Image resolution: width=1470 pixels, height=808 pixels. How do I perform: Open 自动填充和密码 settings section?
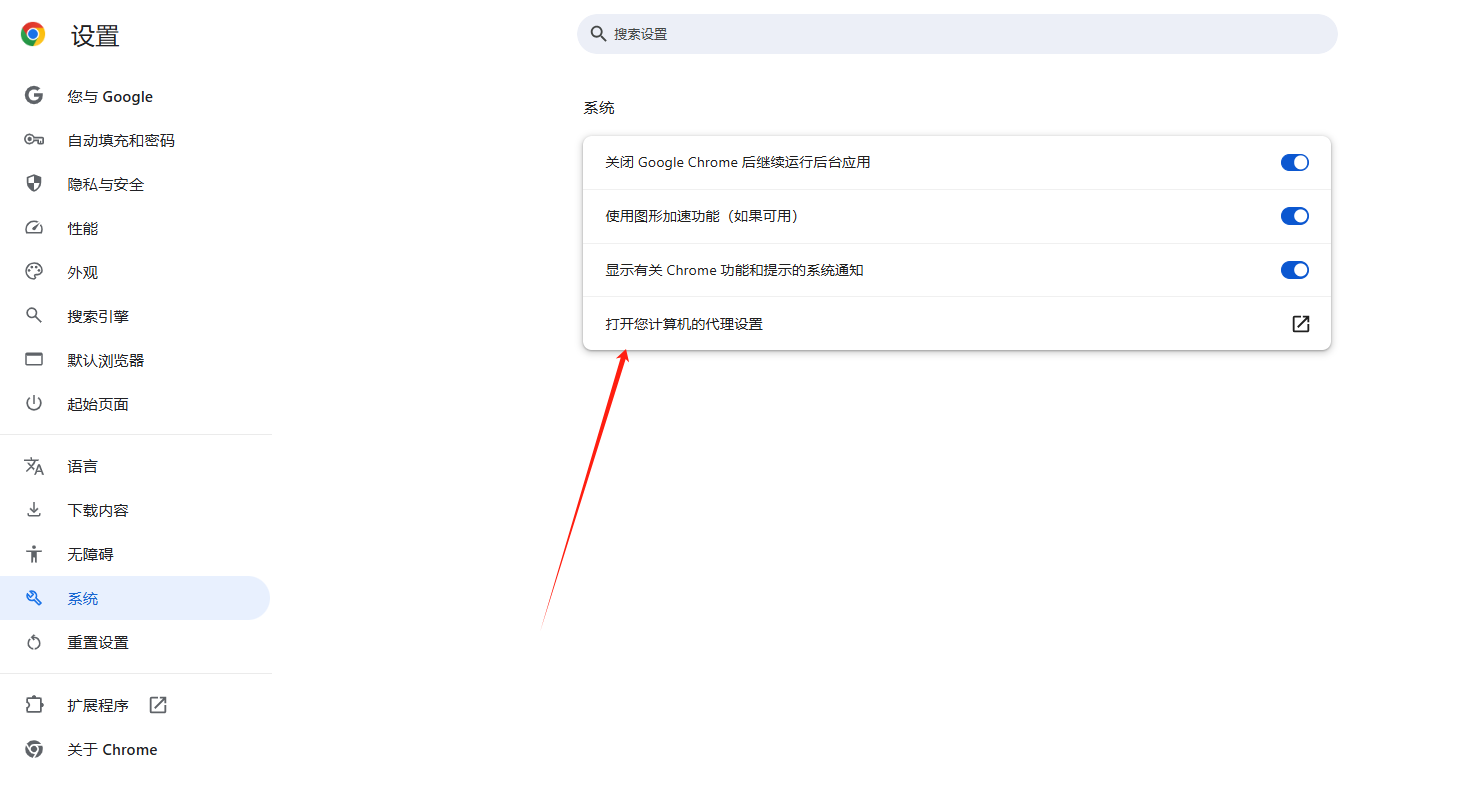(x=135, y=140)
